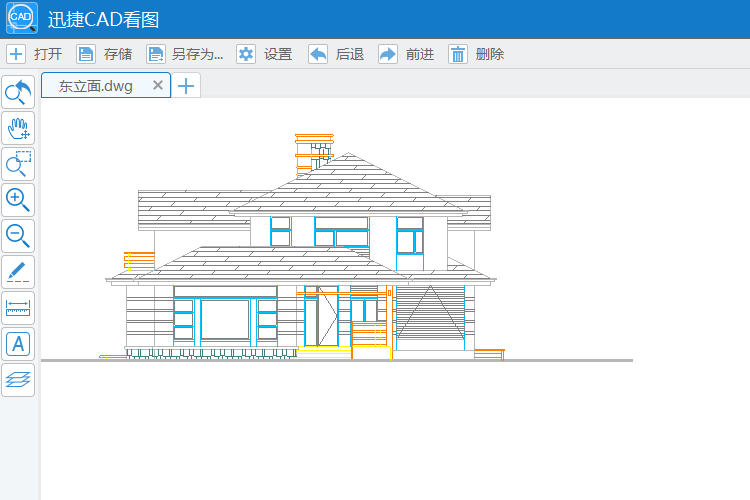
Task: Click the CAD application logo
Action: [21, 18]
